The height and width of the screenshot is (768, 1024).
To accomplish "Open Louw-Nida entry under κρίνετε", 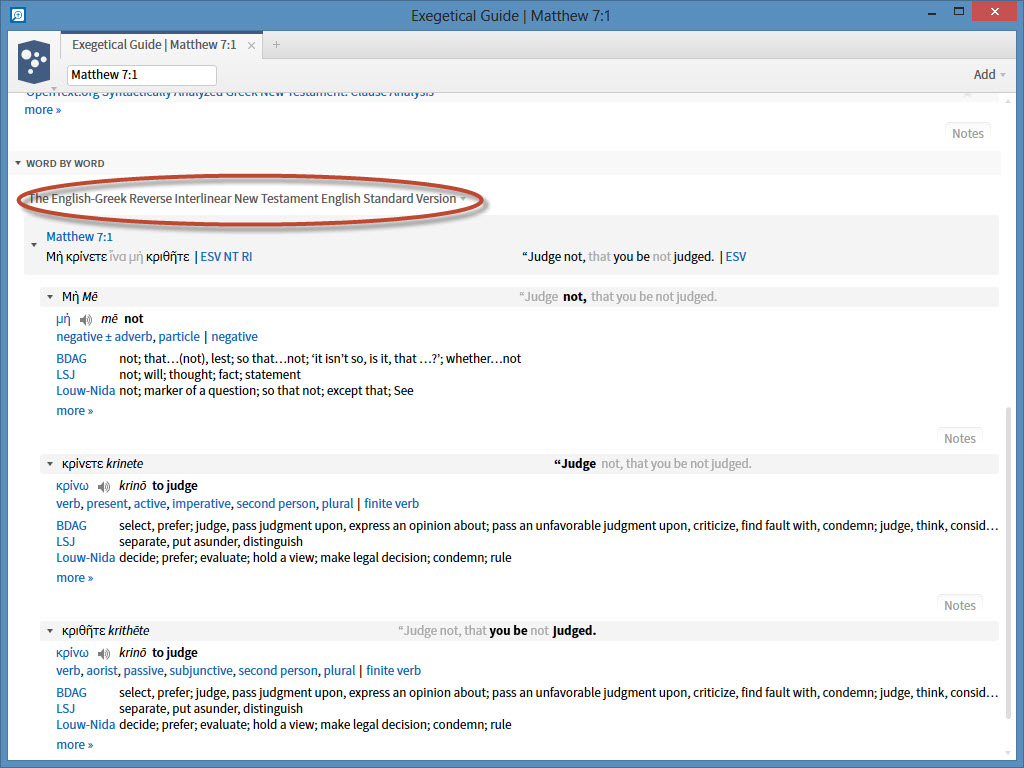I will [x=86, y=558].
